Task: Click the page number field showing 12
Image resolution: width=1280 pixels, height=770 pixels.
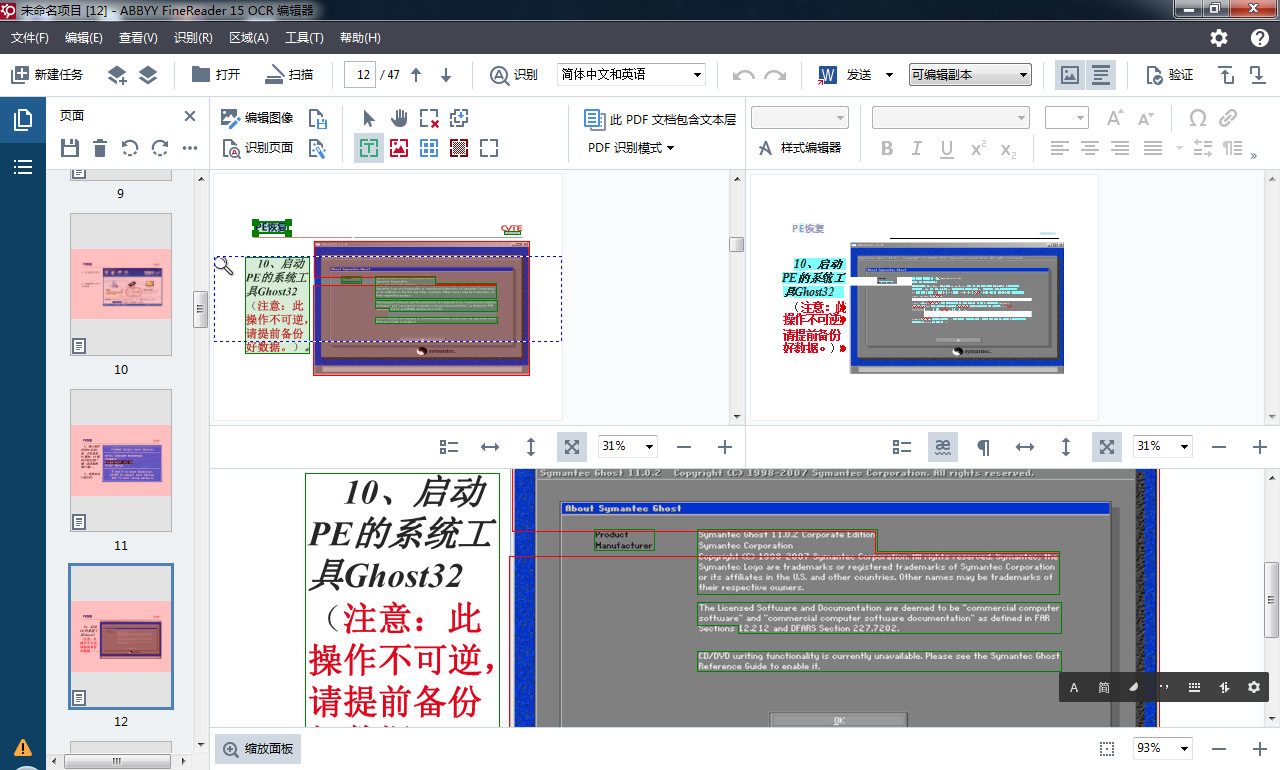Action: point(360,75)
